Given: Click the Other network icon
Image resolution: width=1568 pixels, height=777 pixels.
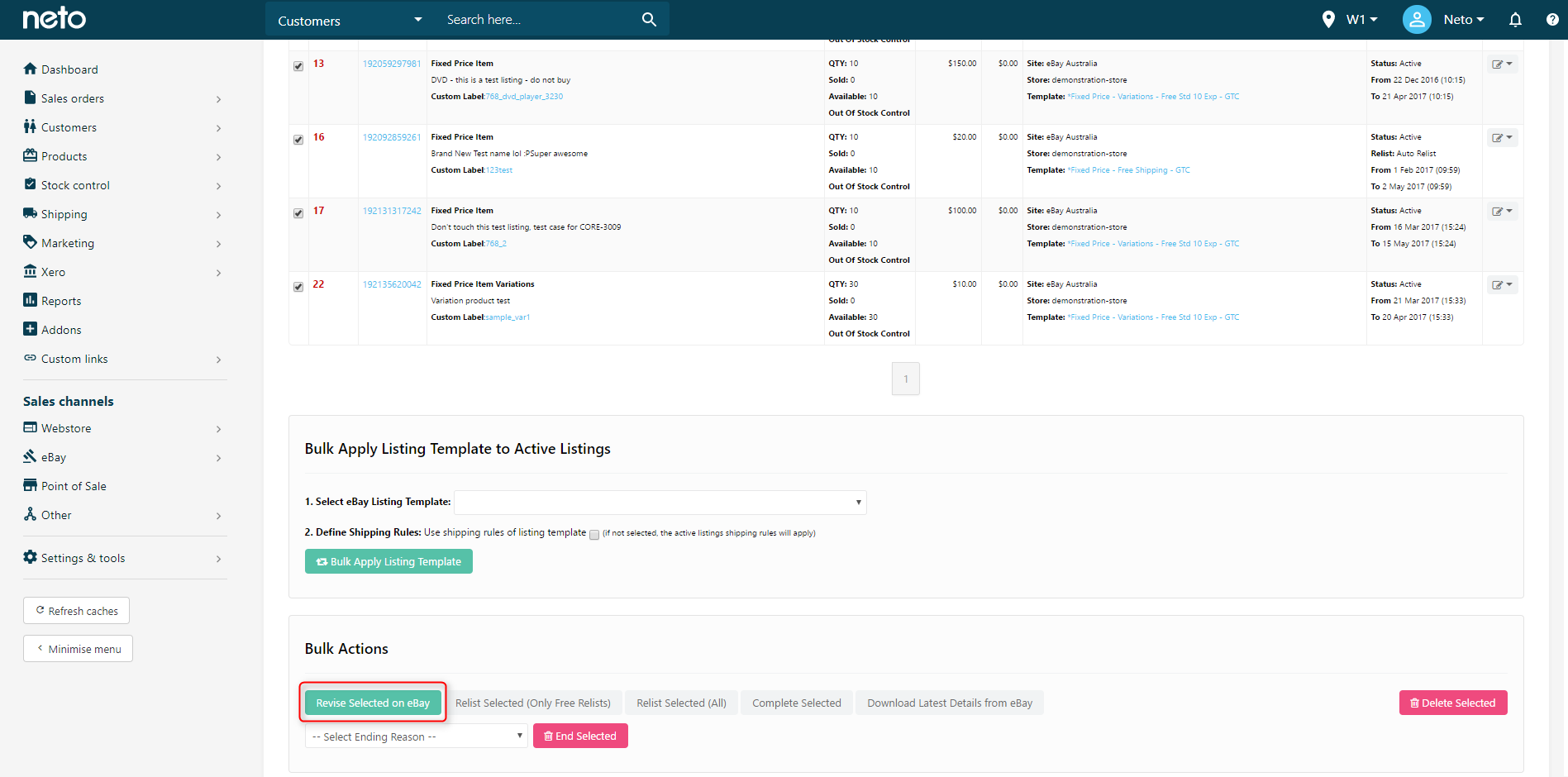Looking at the screenshot, I should (30, 514).
